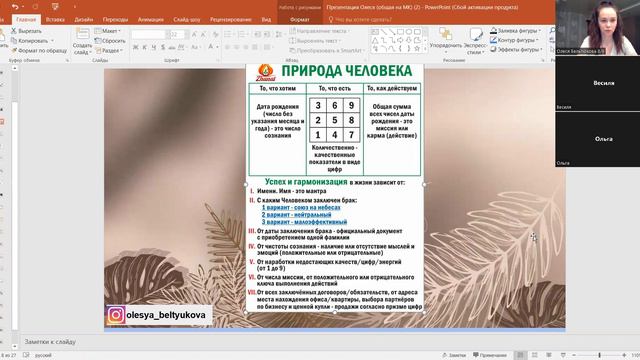Expand the shapes gallery more arrow
The width and height of the screenshot is (640, 360).
[425, 49]
